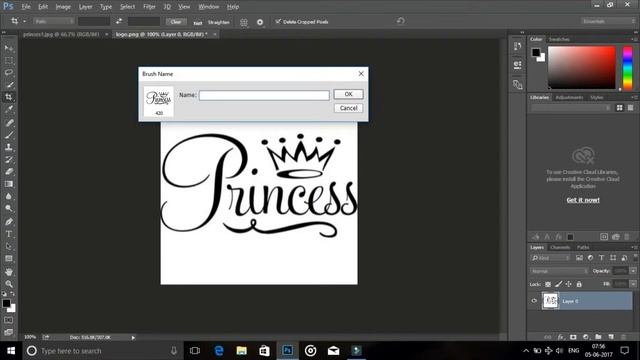
Task: Open the crop ratio preset dropdown
Action: click(x=54, y=21)
